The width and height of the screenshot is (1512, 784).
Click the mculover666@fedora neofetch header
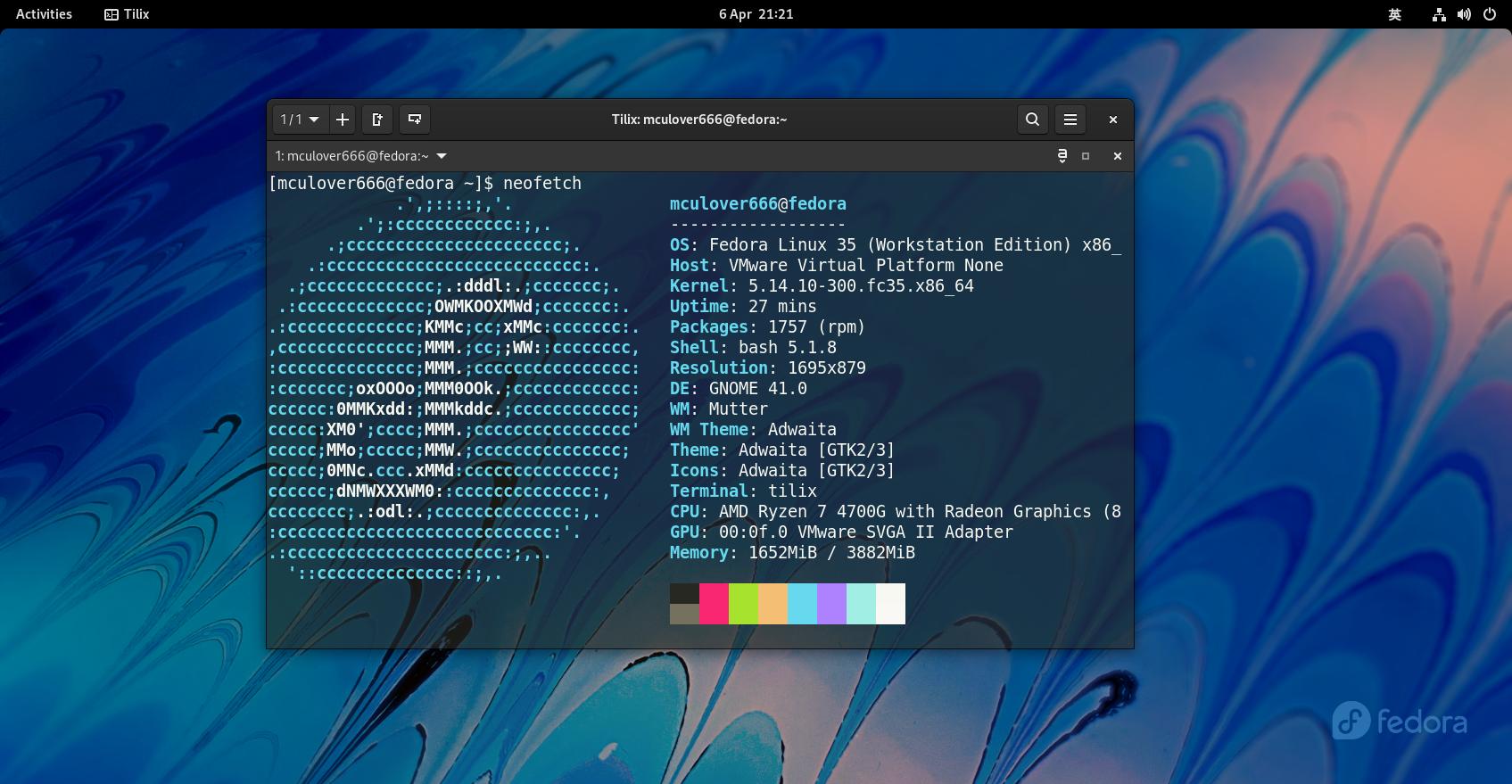coord(758,204)
